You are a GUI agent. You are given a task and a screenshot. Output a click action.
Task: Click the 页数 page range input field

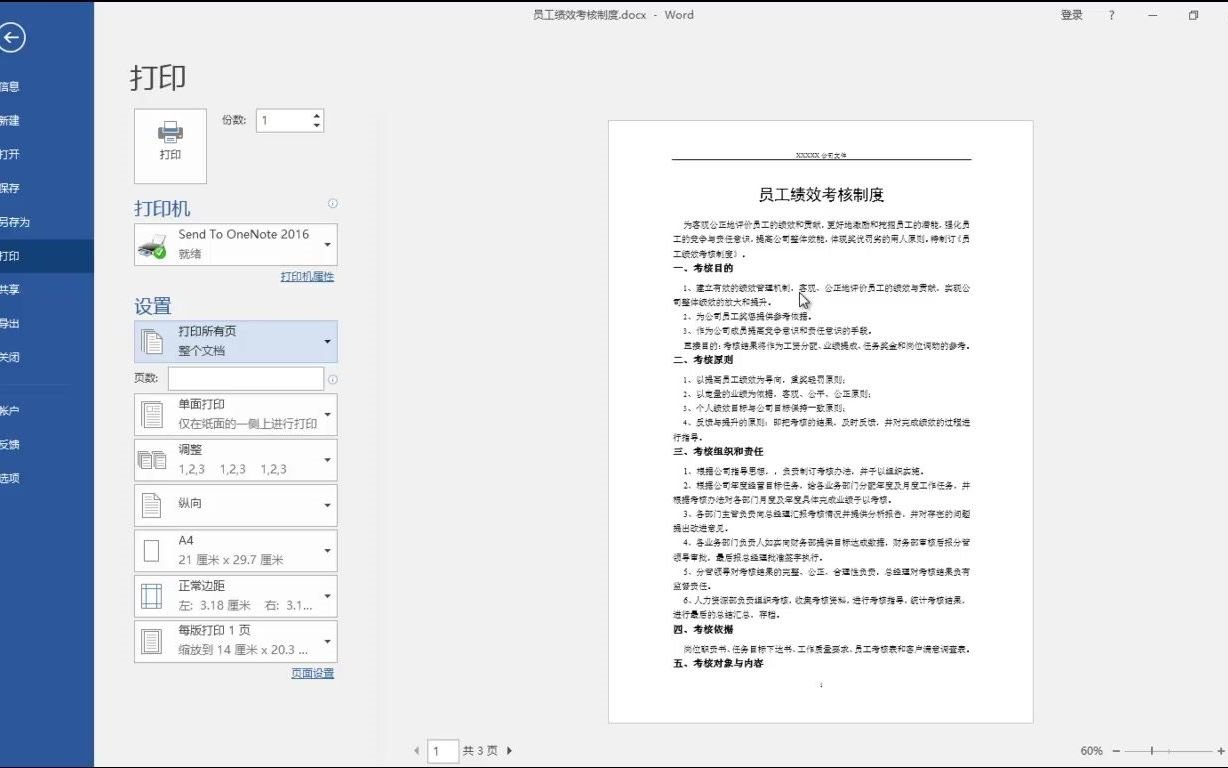pyautogui.click(x=245, y=378)
